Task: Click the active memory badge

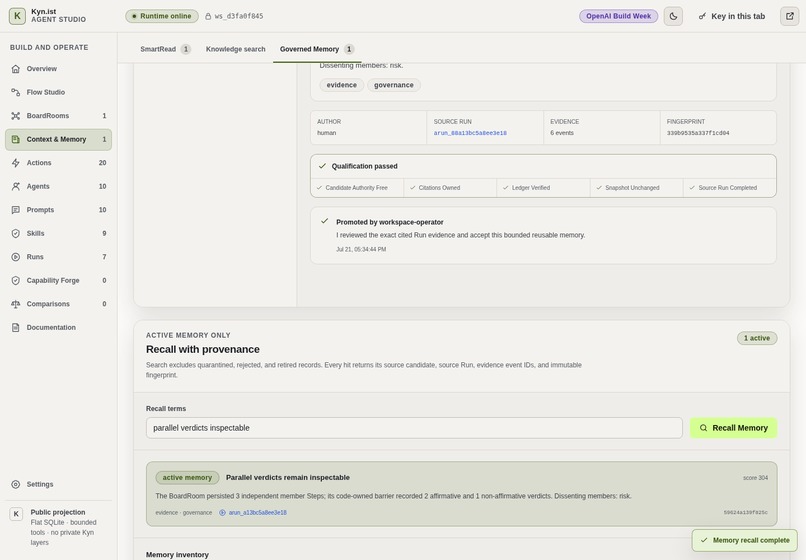Action: (x=187, y=478)
